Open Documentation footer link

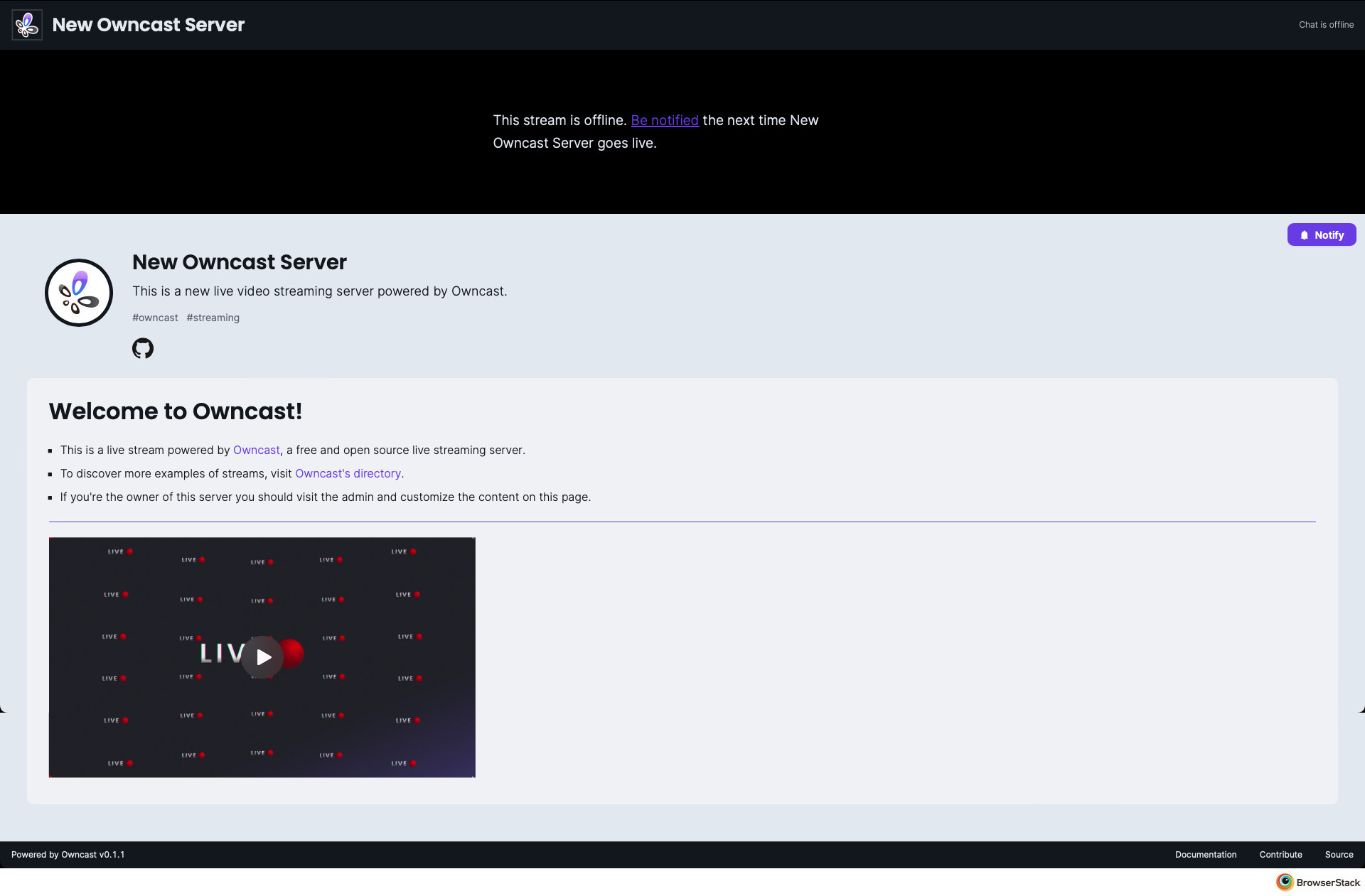1206,855
